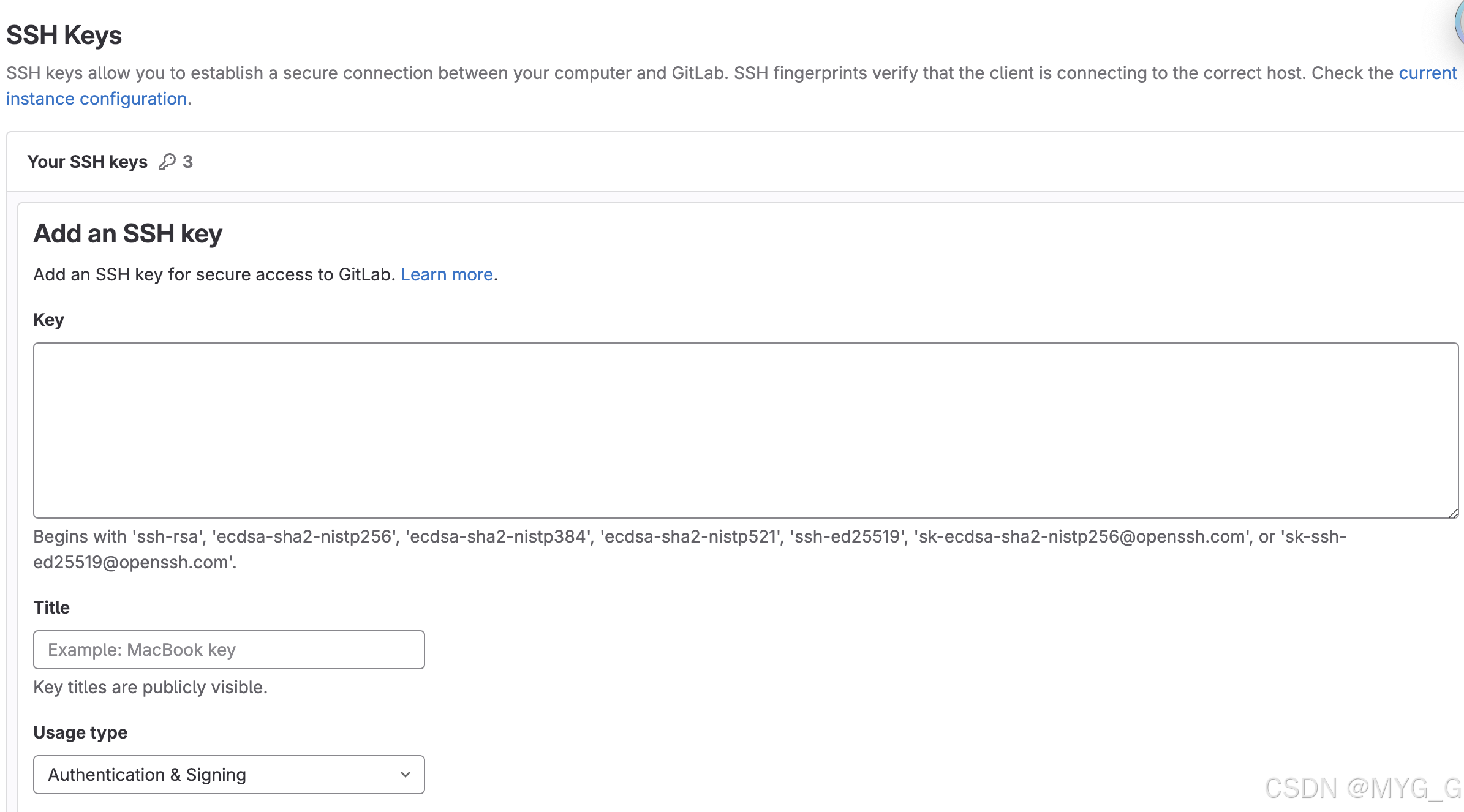Click the key icon beside Your SSH keys
The image size is (1464, 812).
(167, 162)
